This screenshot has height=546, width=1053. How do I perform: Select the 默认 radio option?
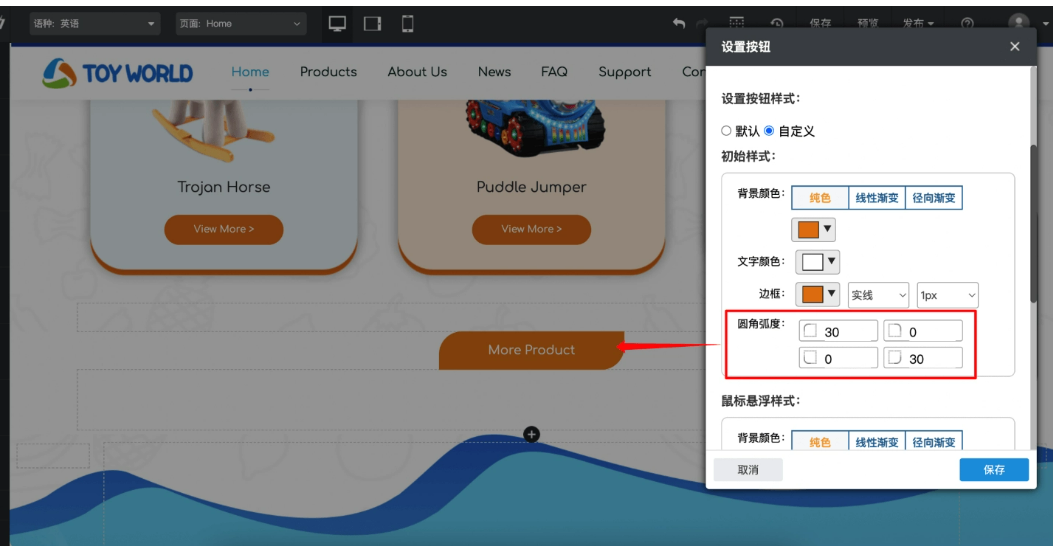(x=727, y=131)
